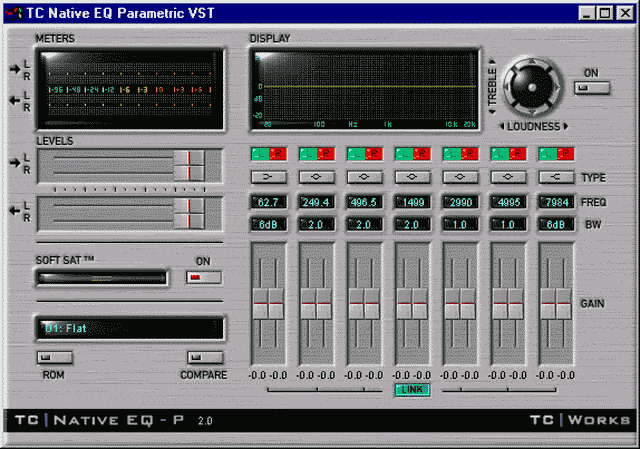The width and height of the screenshot is (640, 449).
Task: Click the Loudness/Treble joystick knob
Action: [532, 87]
